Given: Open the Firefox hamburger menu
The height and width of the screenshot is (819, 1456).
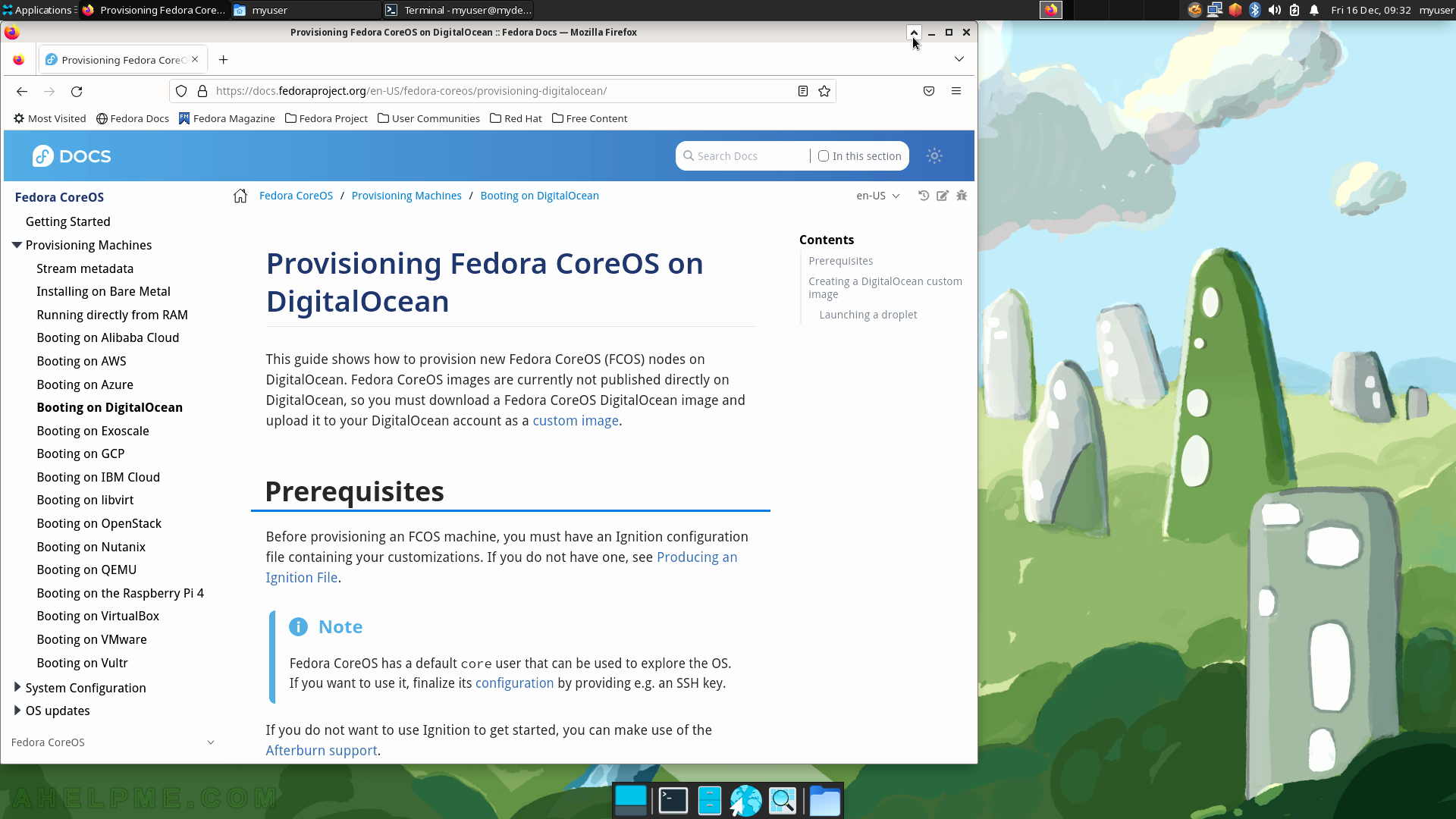Looking at the screenshot, I should click(956, 91).
